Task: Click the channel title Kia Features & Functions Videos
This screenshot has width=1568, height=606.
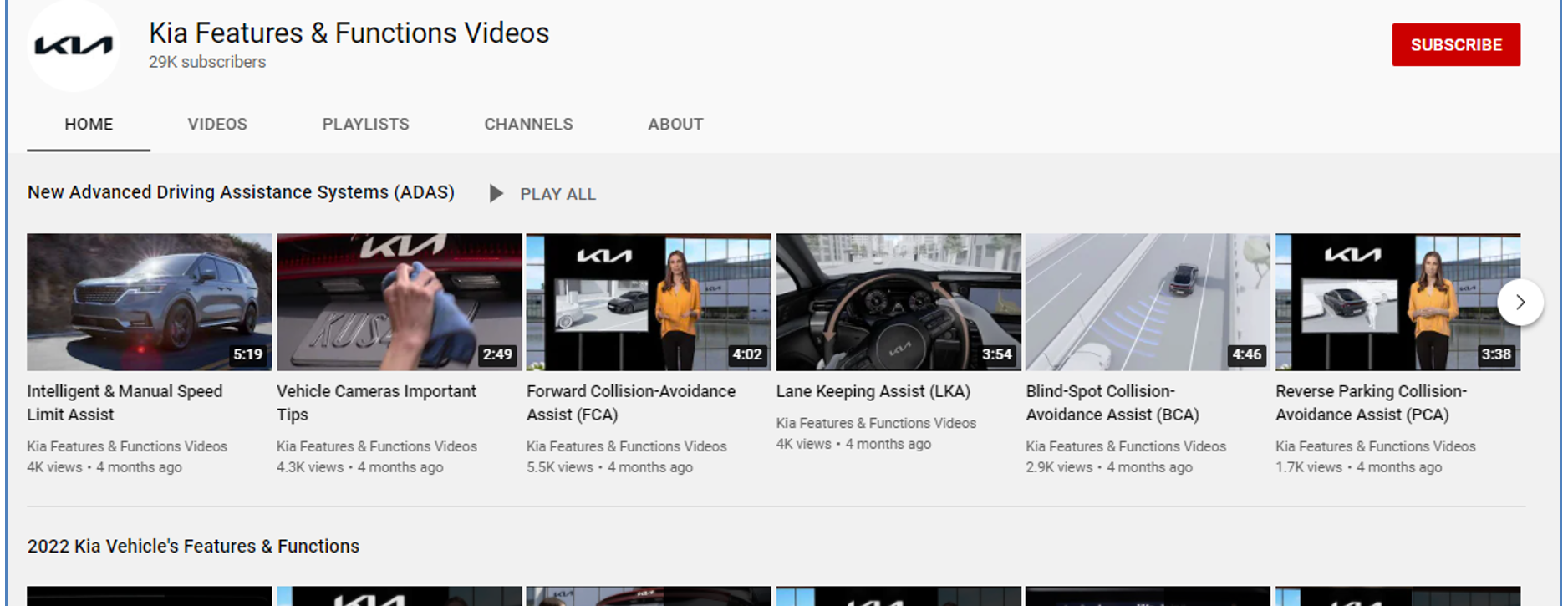Action: coord(349,33)
